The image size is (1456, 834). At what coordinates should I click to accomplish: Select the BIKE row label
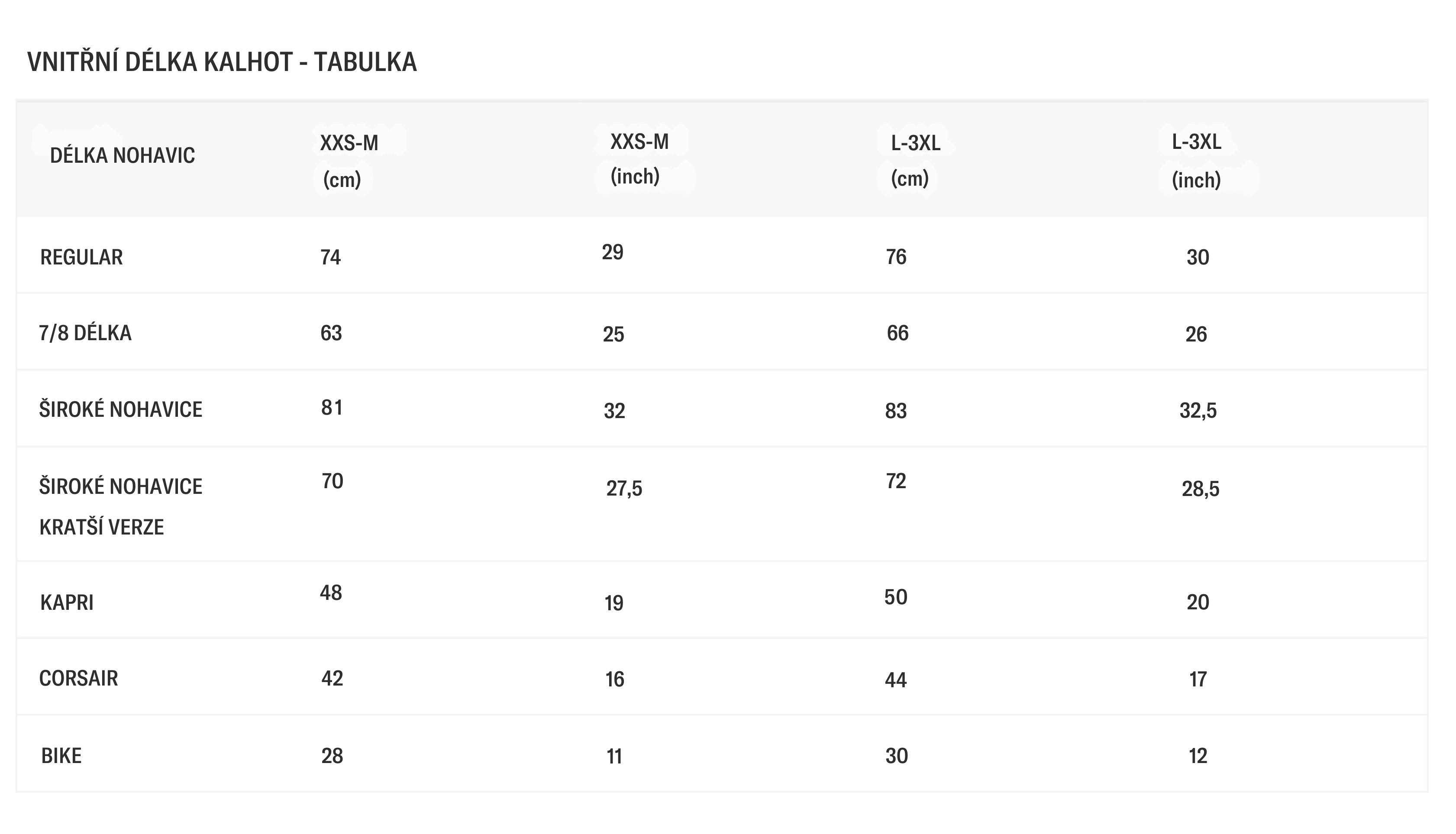point(61,756)
